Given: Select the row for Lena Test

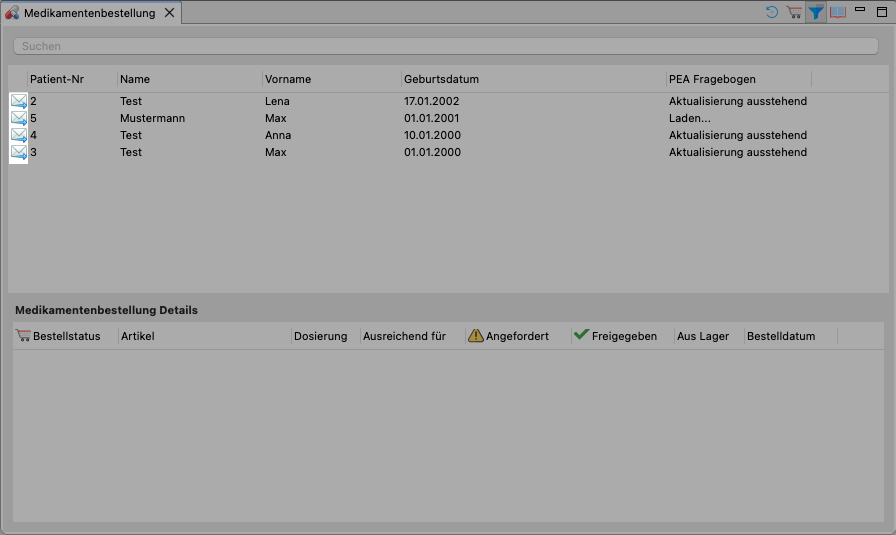Looking at the screenshot, I should [x=130, y=101].
